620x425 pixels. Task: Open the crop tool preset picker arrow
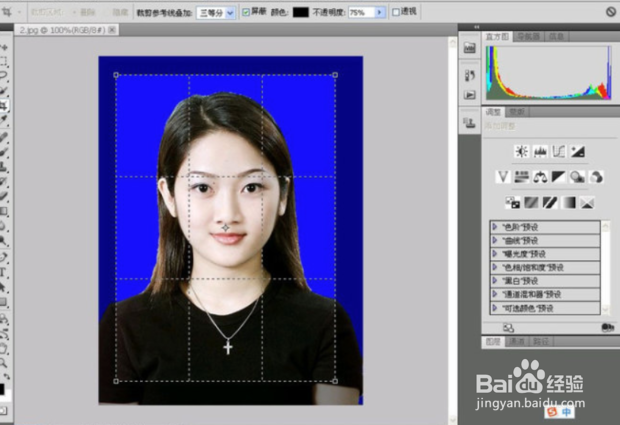pyautogui.click(x=19, y=12)
